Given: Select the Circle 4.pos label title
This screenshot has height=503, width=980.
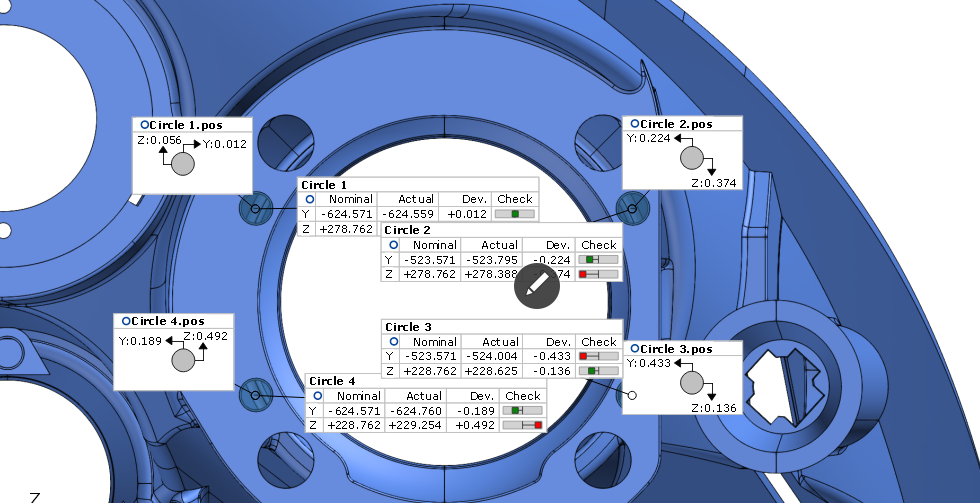Looking at the screenshot, I should 168,321.
